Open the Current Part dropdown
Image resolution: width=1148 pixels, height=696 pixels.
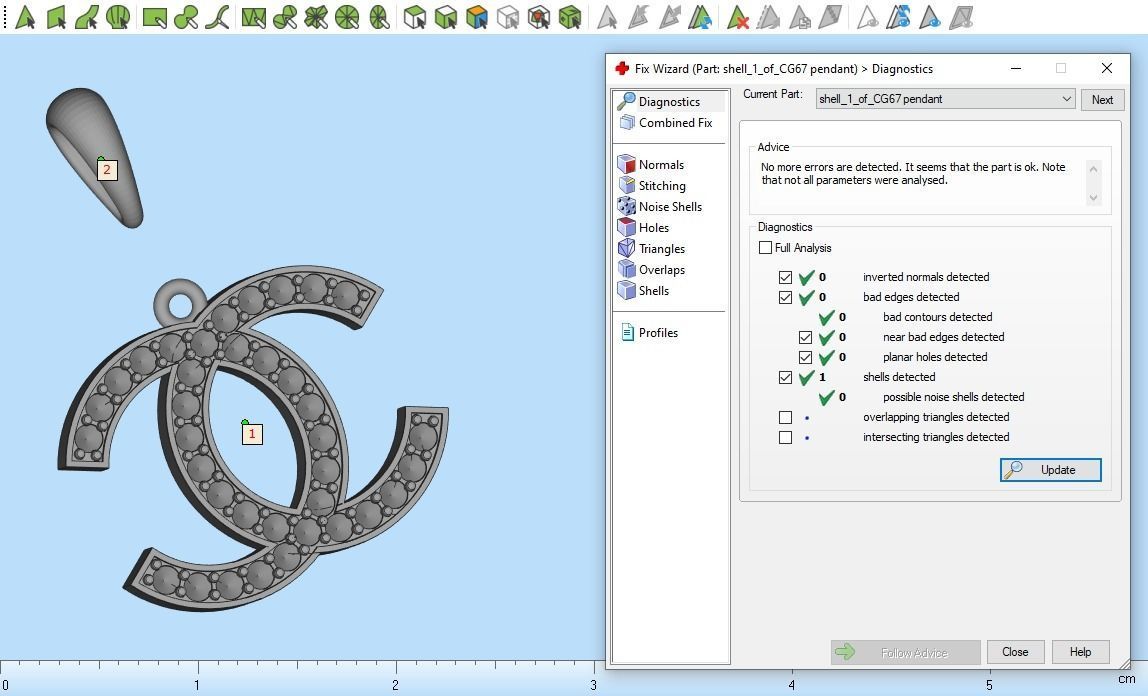coord(1067,99)
